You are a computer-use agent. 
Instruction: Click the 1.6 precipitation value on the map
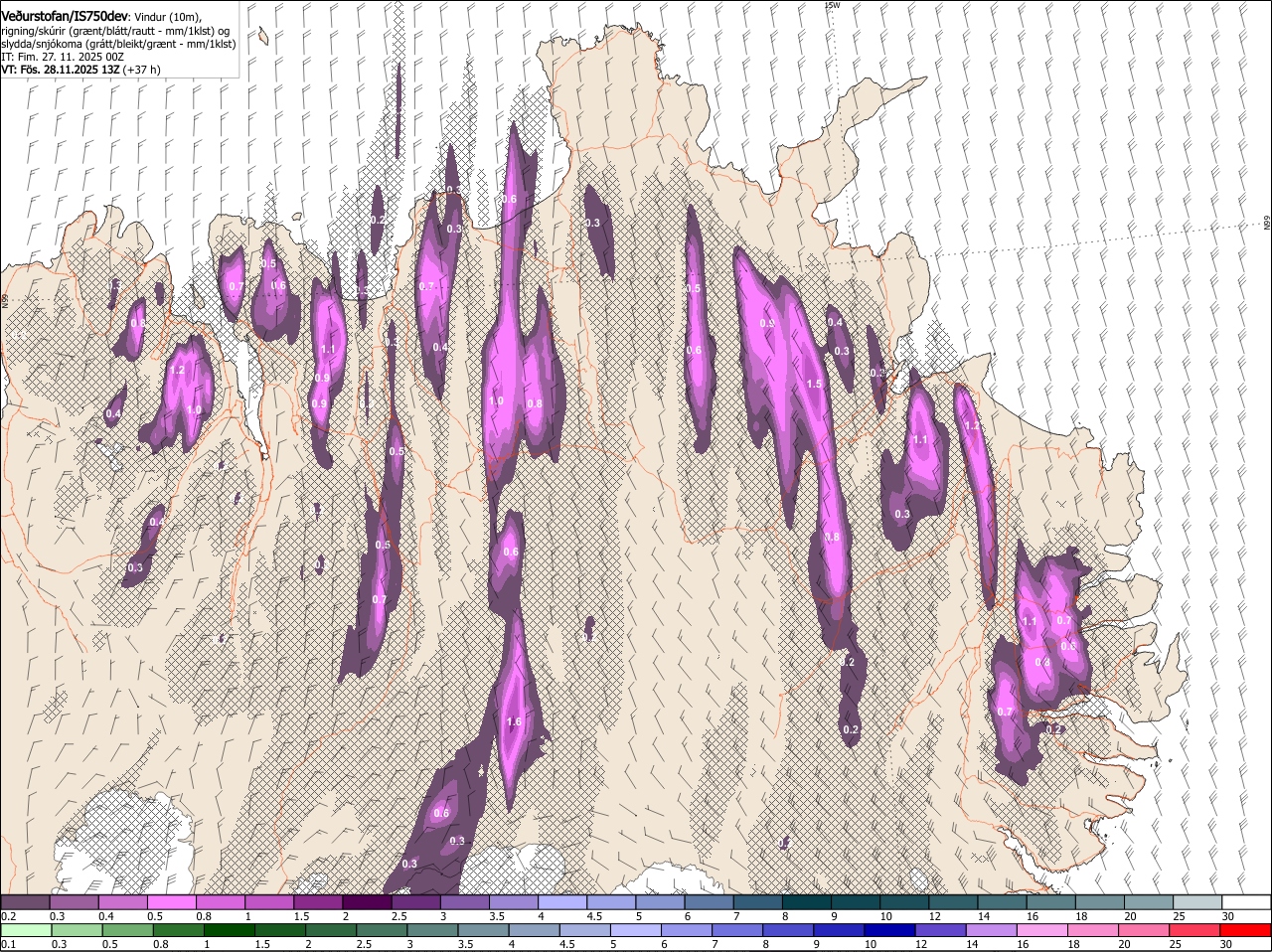point(514,721)
